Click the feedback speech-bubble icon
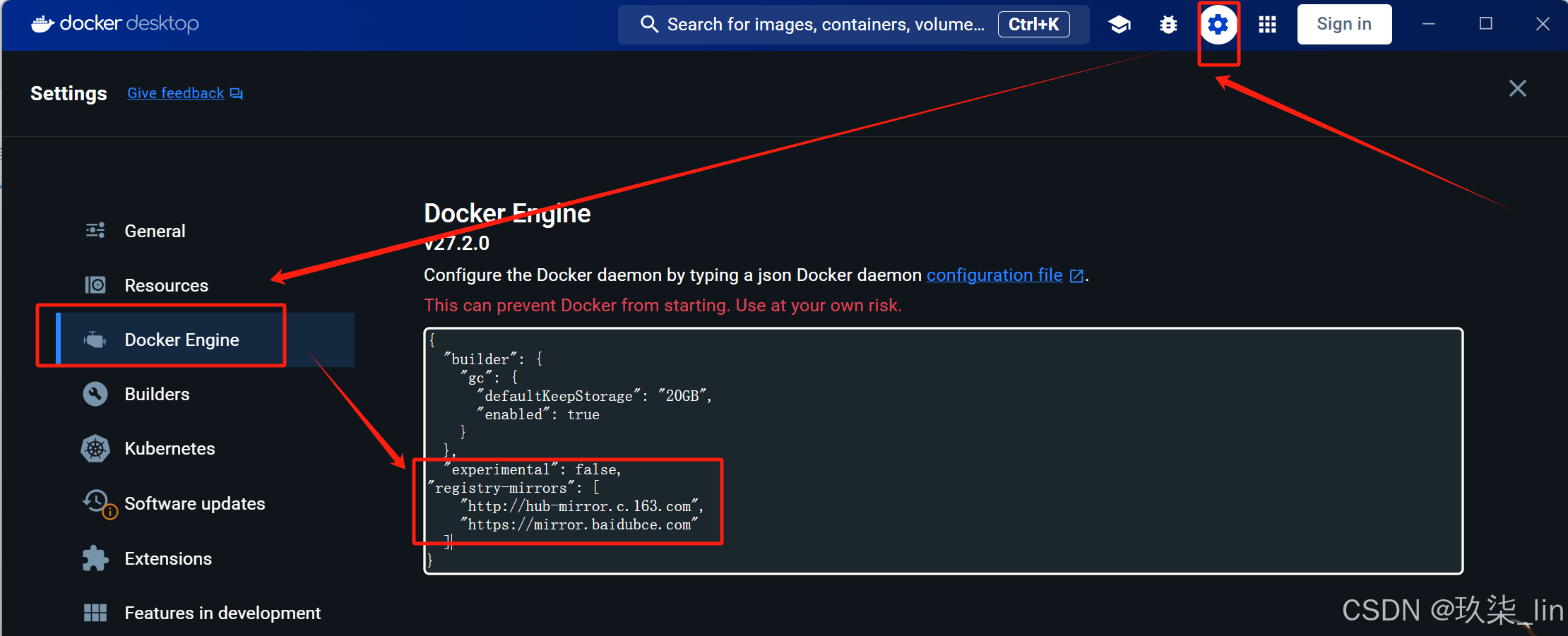The height and width of the screenshot is (636, 1568). [x=236, y=94]
